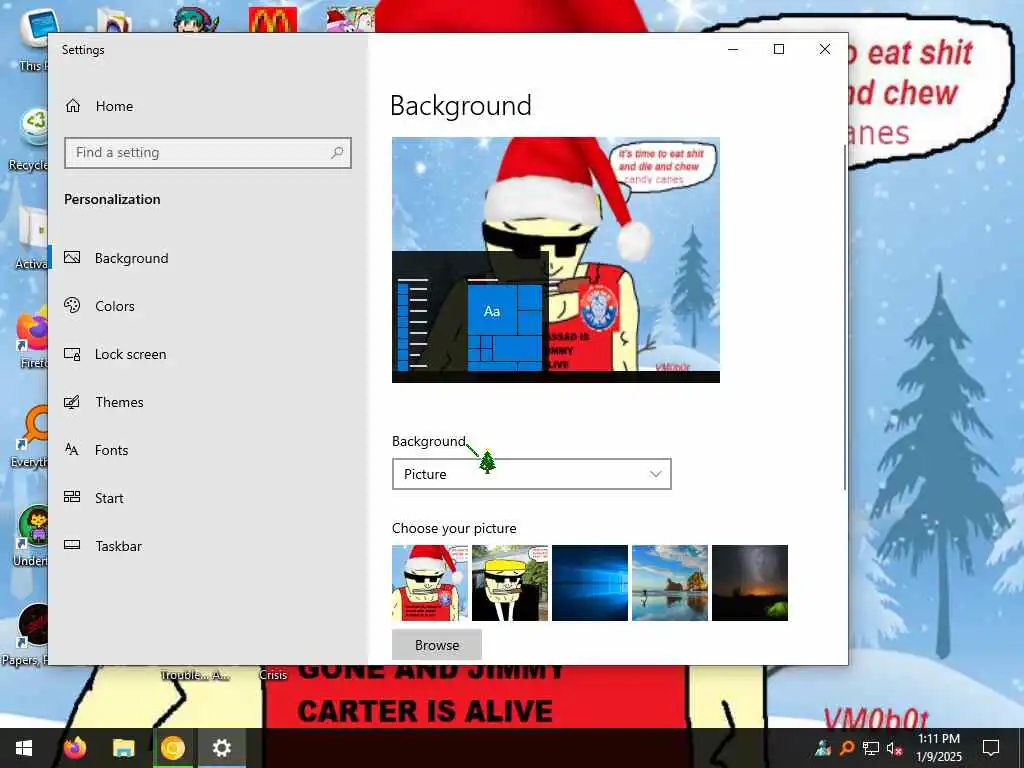Expand the Background type Picture dropdown
1024x768 pixels.
(532, 474)
